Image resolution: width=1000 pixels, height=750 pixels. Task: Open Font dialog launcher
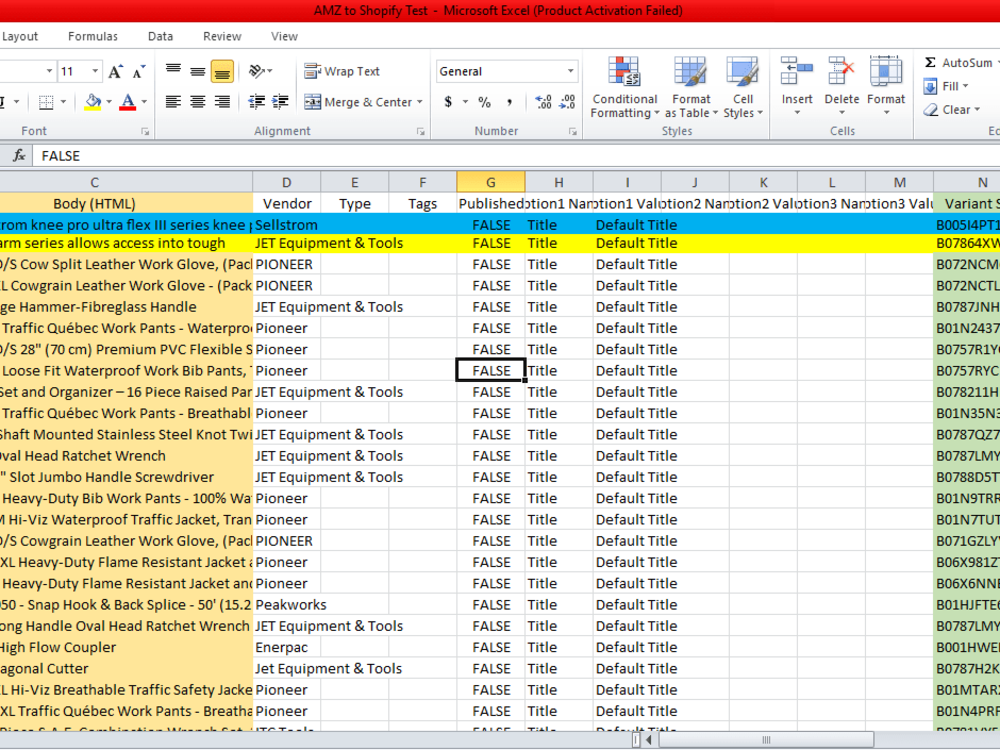click(145, 131)
